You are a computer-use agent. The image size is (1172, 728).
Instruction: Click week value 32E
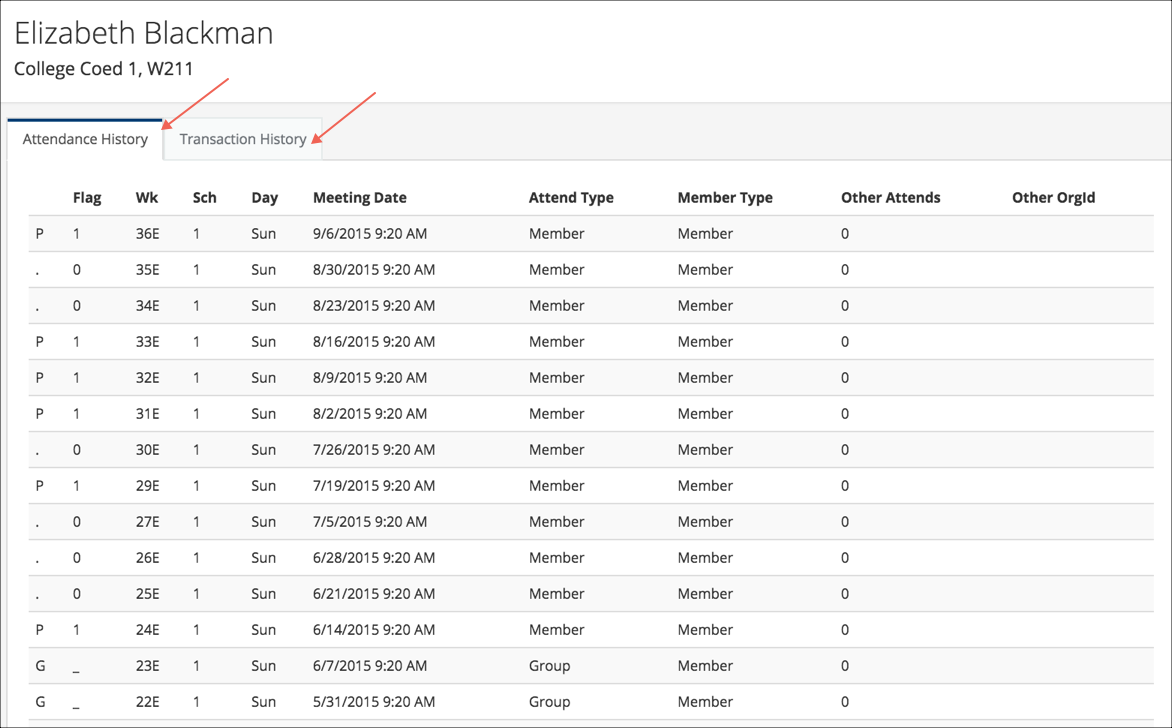147,377
